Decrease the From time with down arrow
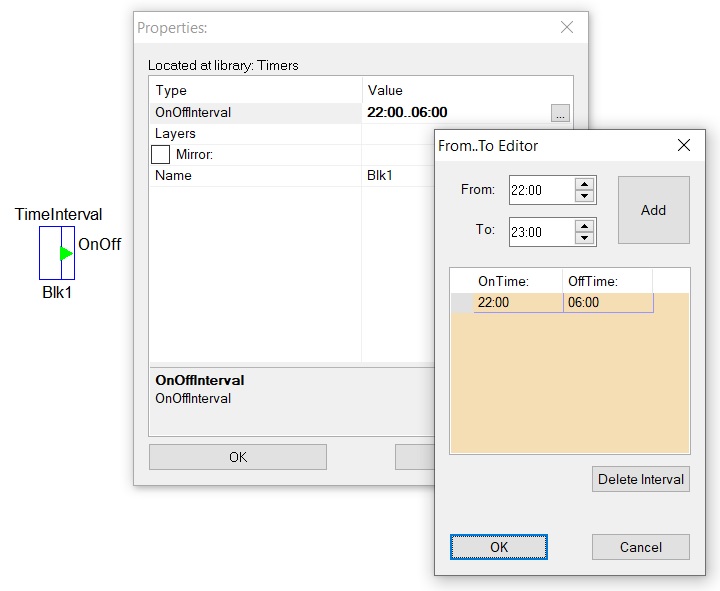The width and height of the screenshot is (720, 591). tap(585, 196)
